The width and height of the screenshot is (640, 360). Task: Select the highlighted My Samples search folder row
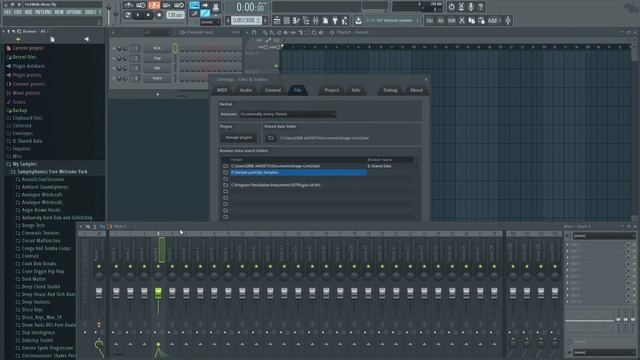pos(298,173)
